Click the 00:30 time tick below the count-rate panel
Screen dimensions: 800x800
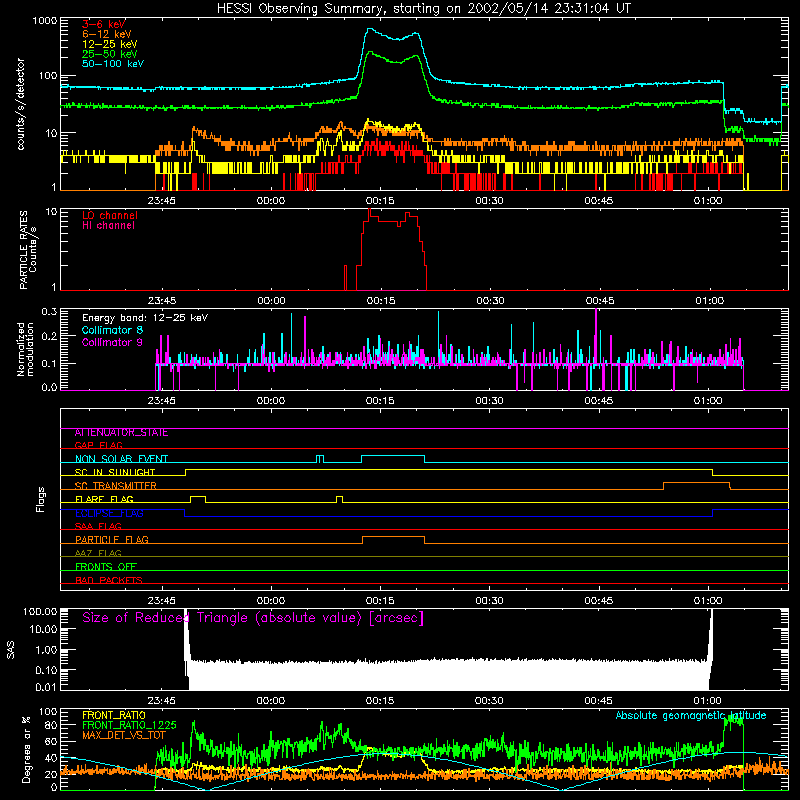[489, 201]
